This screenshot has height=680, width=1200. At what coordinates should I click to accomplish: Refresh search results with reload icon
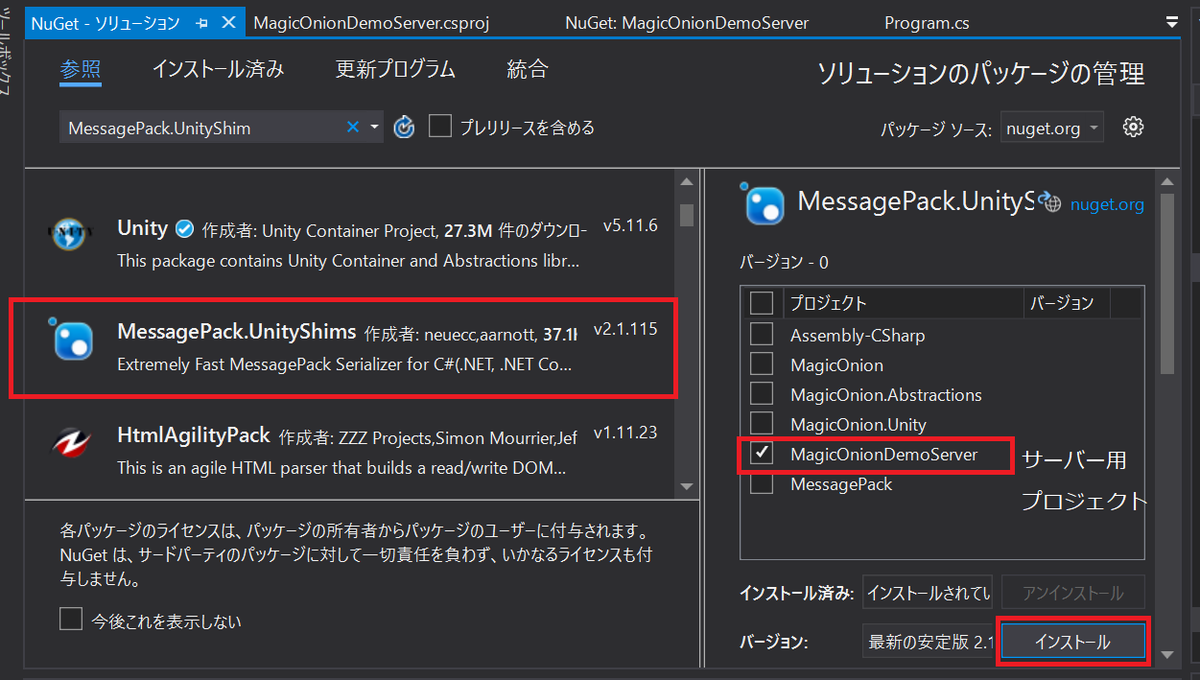[404, 127]
